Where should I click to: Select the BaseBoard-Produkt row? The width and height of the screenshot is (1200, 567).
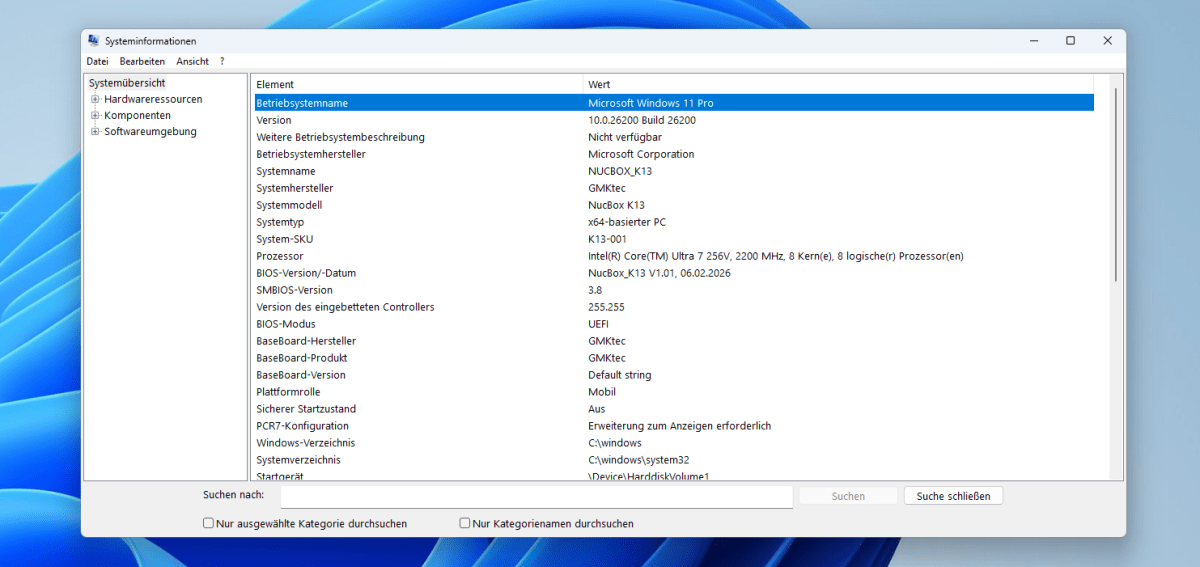pyautogui.click(x=672, y=358)
